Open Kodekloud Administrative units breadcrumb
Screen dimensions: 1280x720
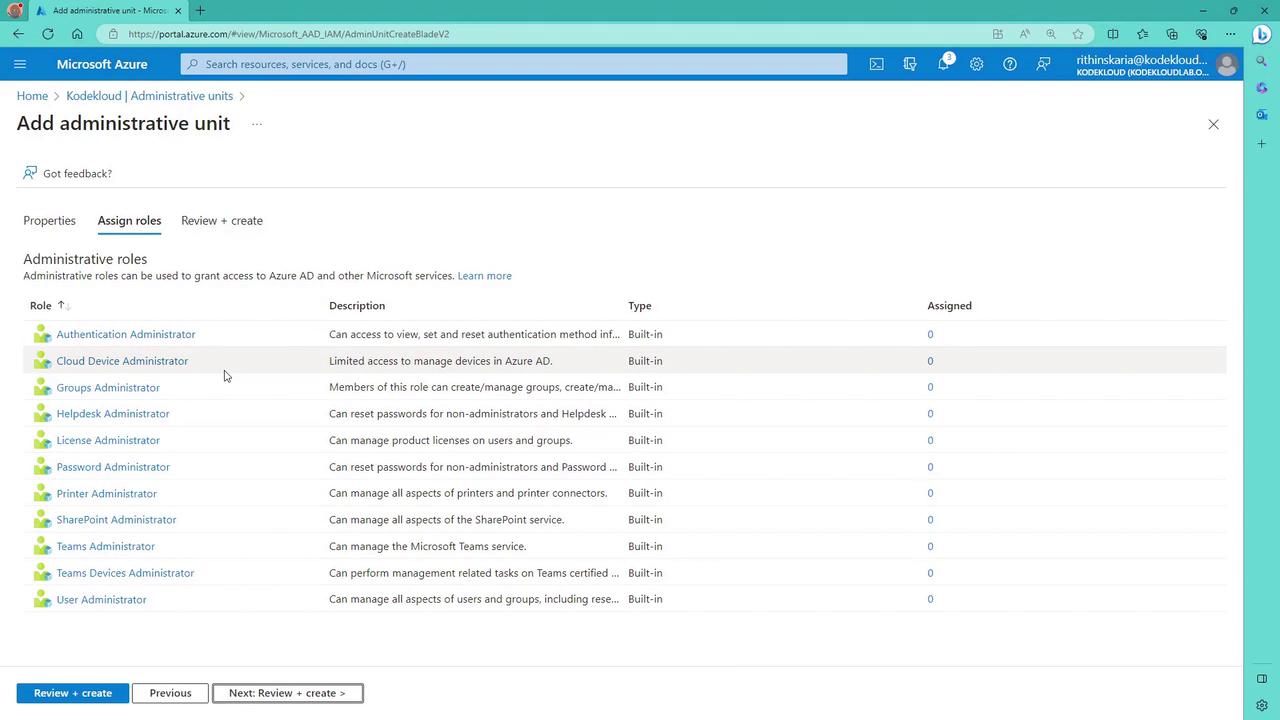149,96
